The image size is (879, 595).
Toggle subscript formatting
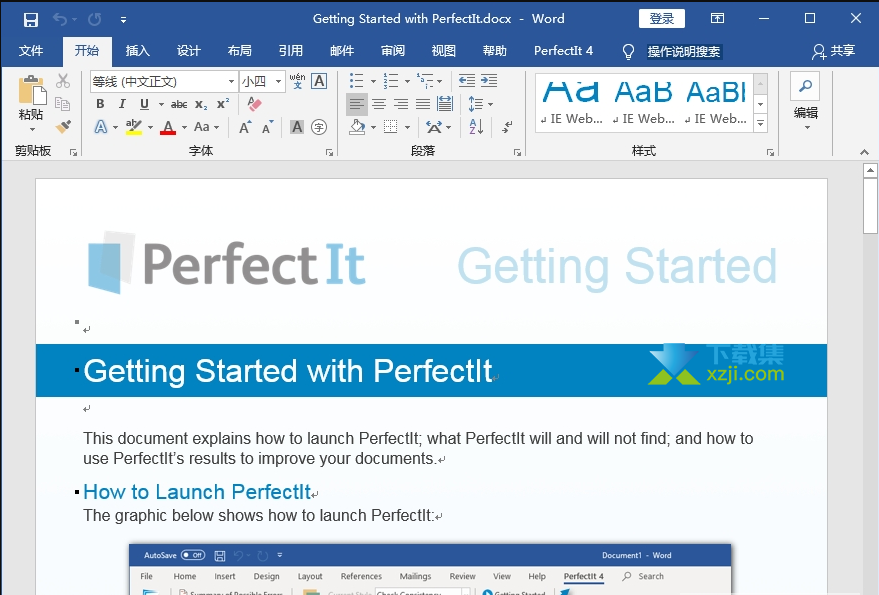click(x=201, y=104)
